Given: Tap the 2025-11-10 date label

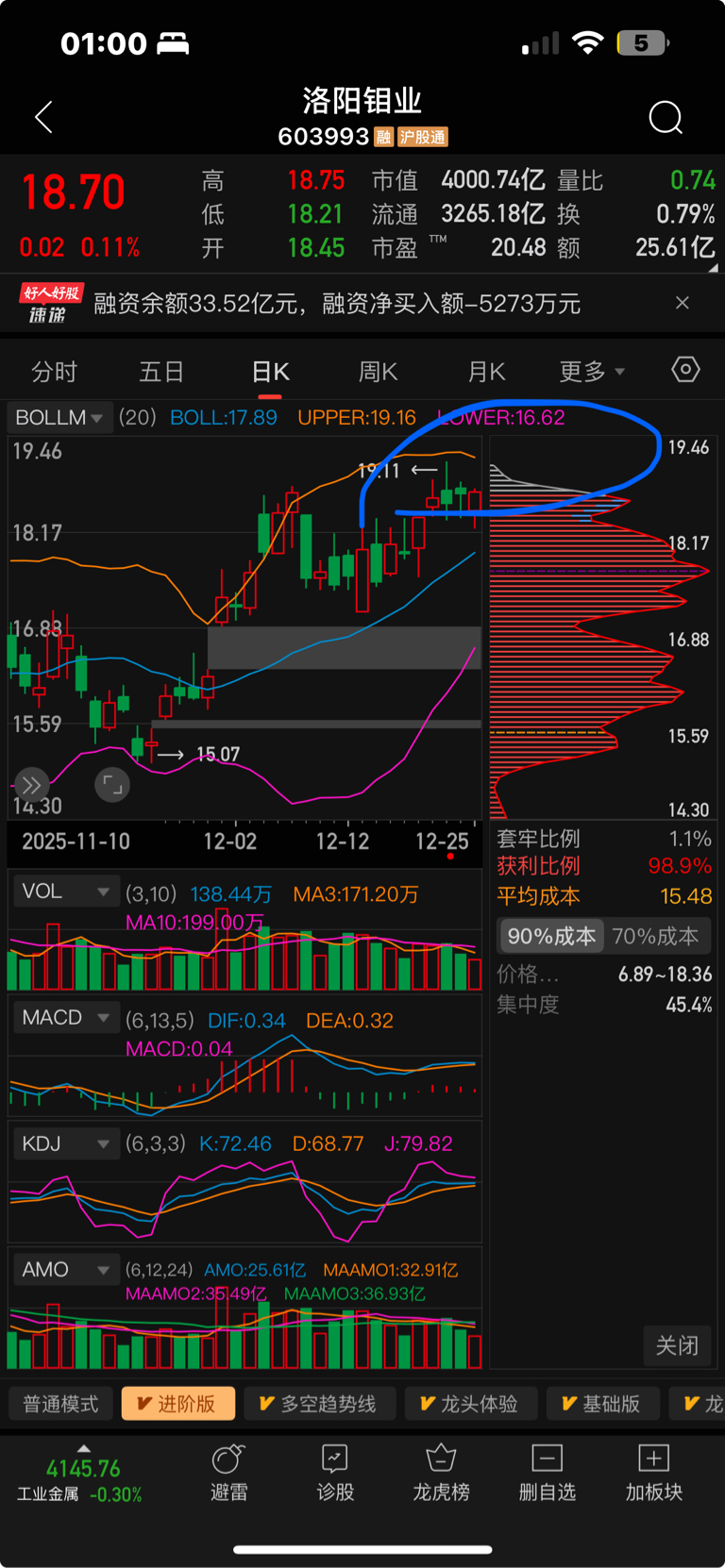Looking at the screenshot, I should tap(76, 841).
